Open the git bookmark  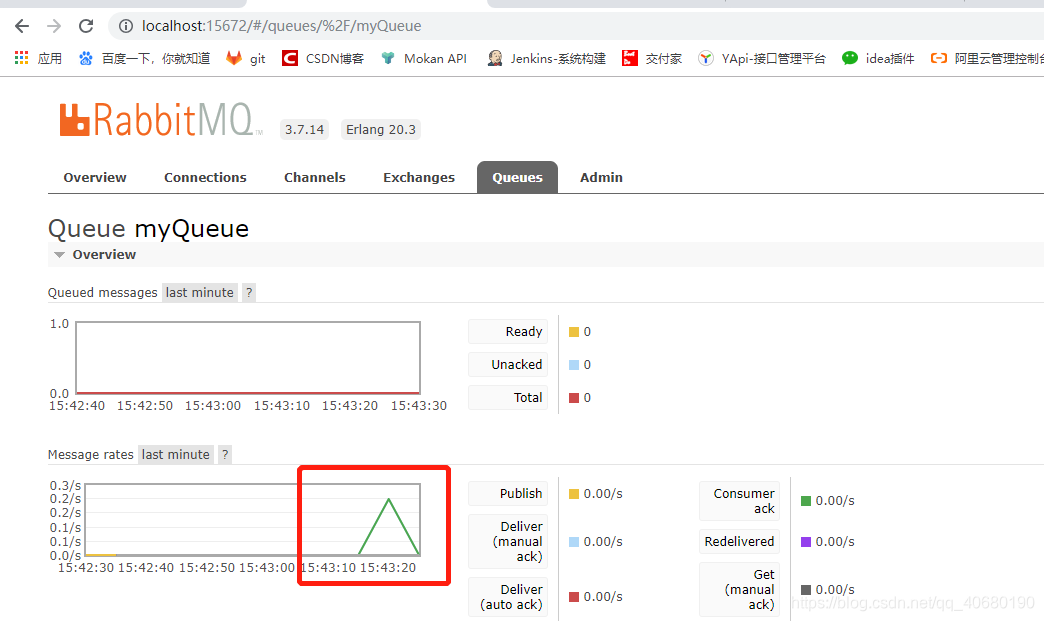point(246,59)
